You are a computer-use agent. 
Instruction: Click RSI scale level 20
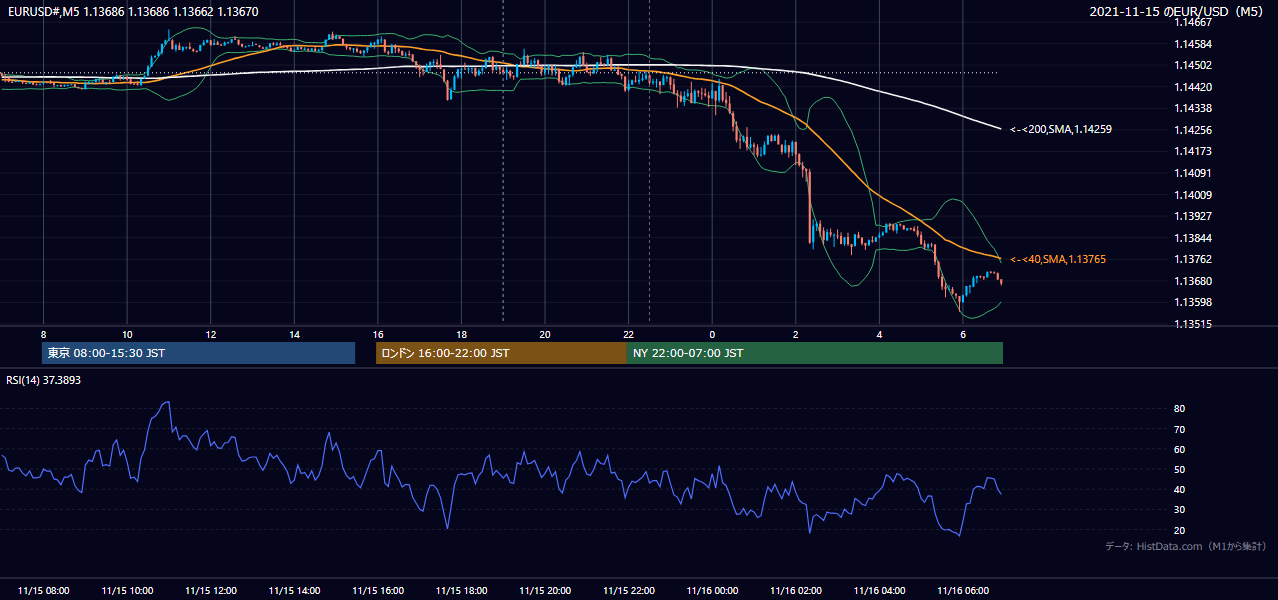1180,531
